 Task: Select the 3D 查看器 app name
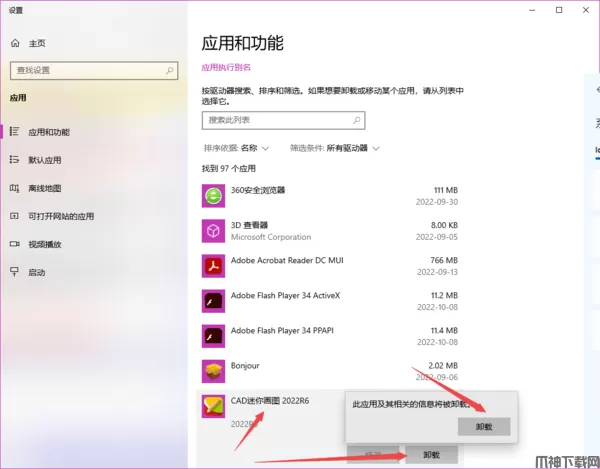[249, 225]
